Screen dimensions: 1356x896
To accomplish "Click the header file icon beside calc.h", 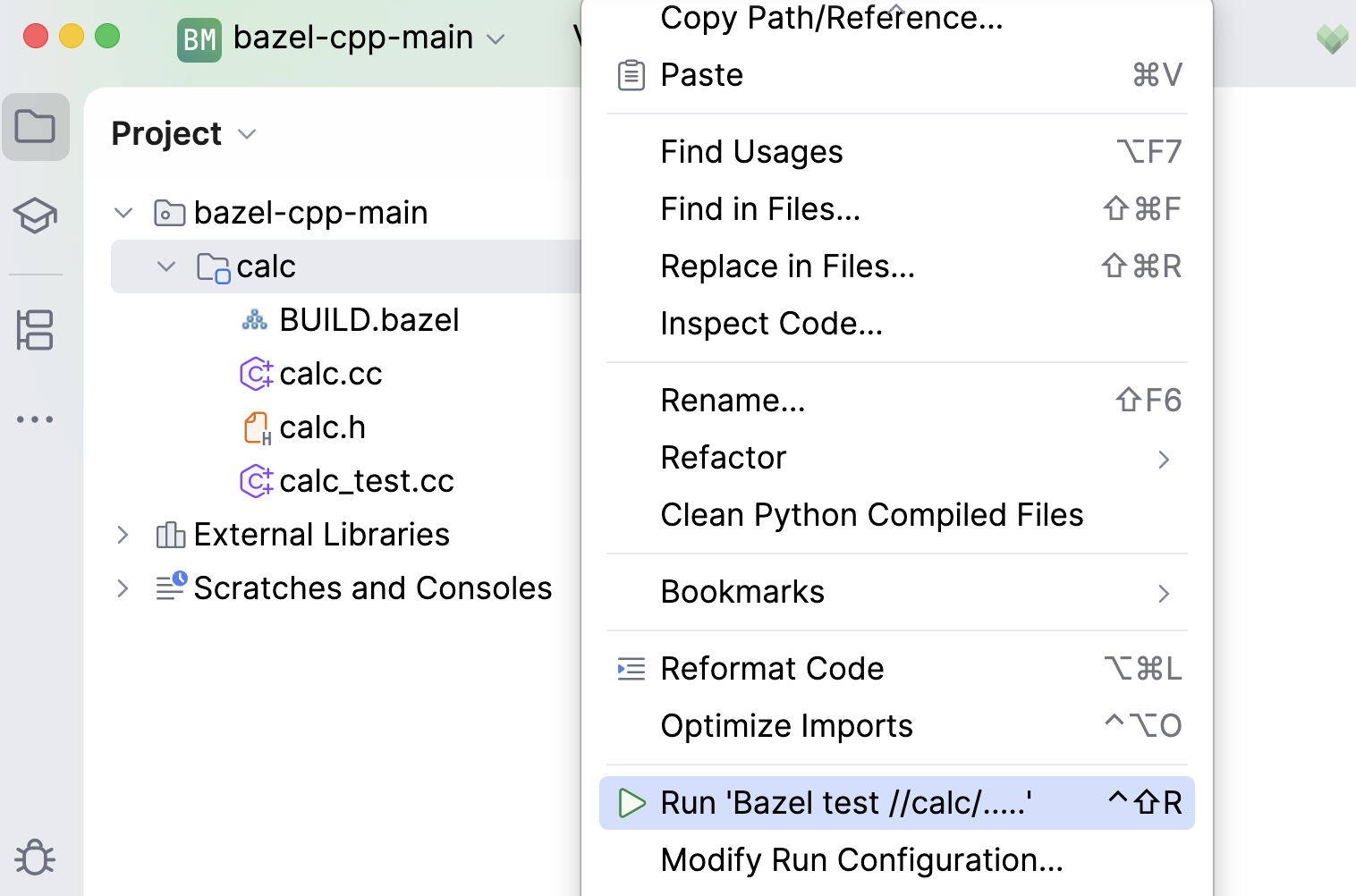I will [x=257, y=427].
